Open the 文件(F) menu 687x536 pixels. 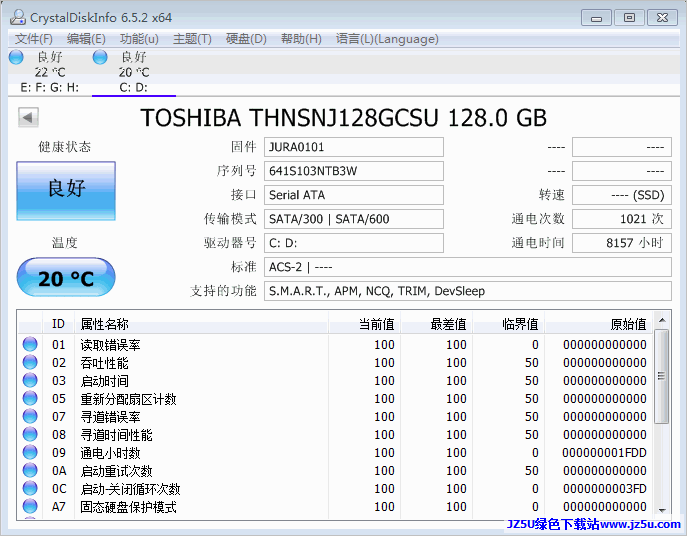pos(34,39)
